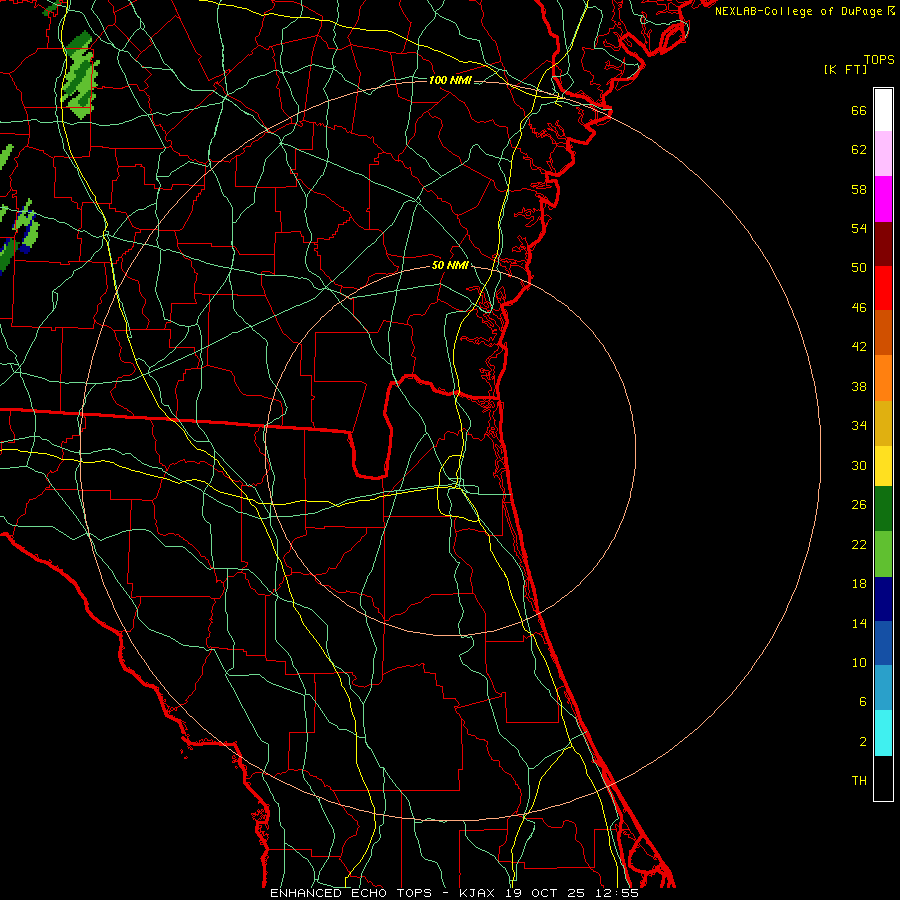This screenshot has height=900, width=900.
Task: Click the '18' legend value
Action: [859, 584]
